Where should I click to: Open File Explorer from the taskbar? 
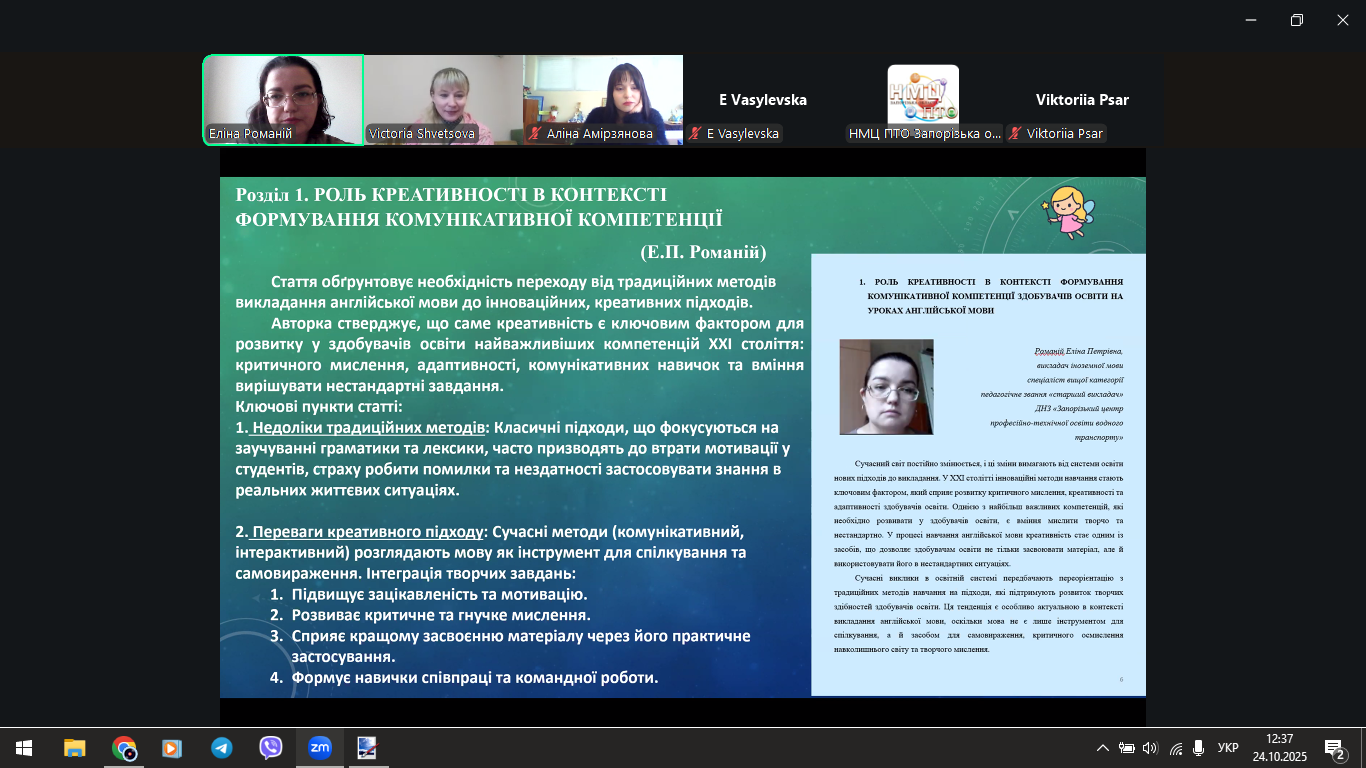click(75, 748)
